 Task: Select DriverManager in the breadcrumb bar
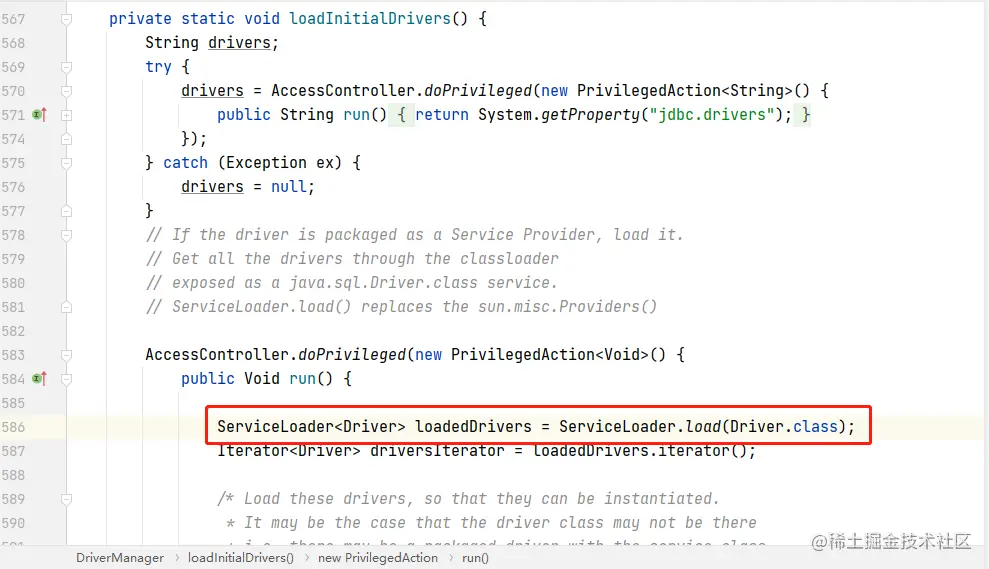120,558
